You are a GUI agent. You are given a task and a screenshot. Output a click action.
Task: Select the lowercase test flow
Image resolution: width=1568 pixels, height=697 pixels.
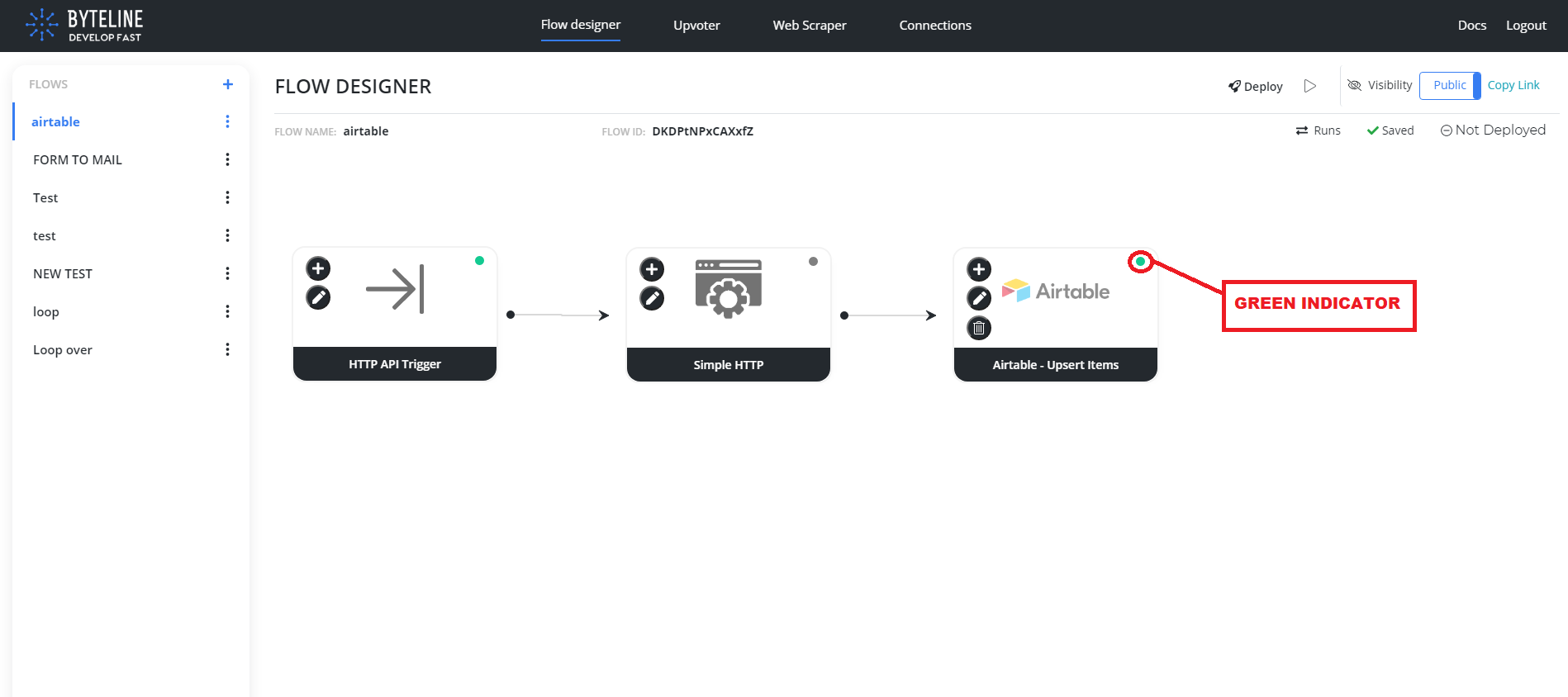(45, 235)
